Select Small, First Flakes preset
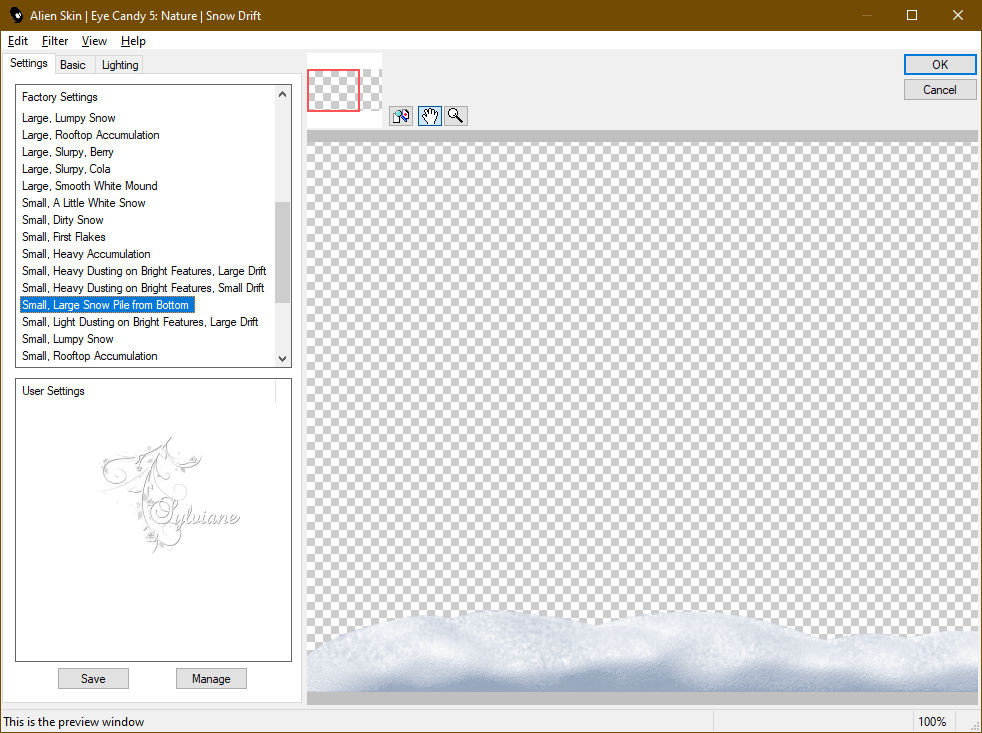Viewport: 982px width, 733px height. click(63, 236)
